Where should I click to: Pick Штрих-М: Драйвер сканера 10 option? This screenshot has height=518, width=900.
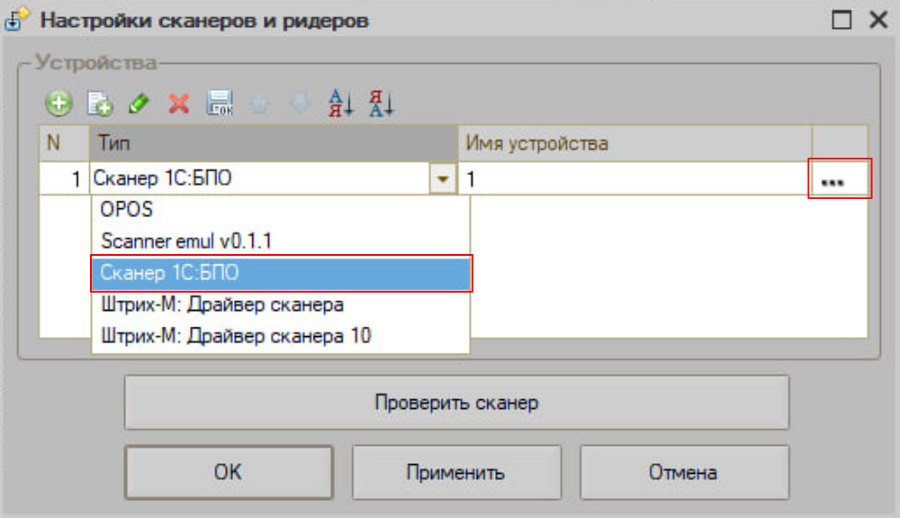(280, 335)
